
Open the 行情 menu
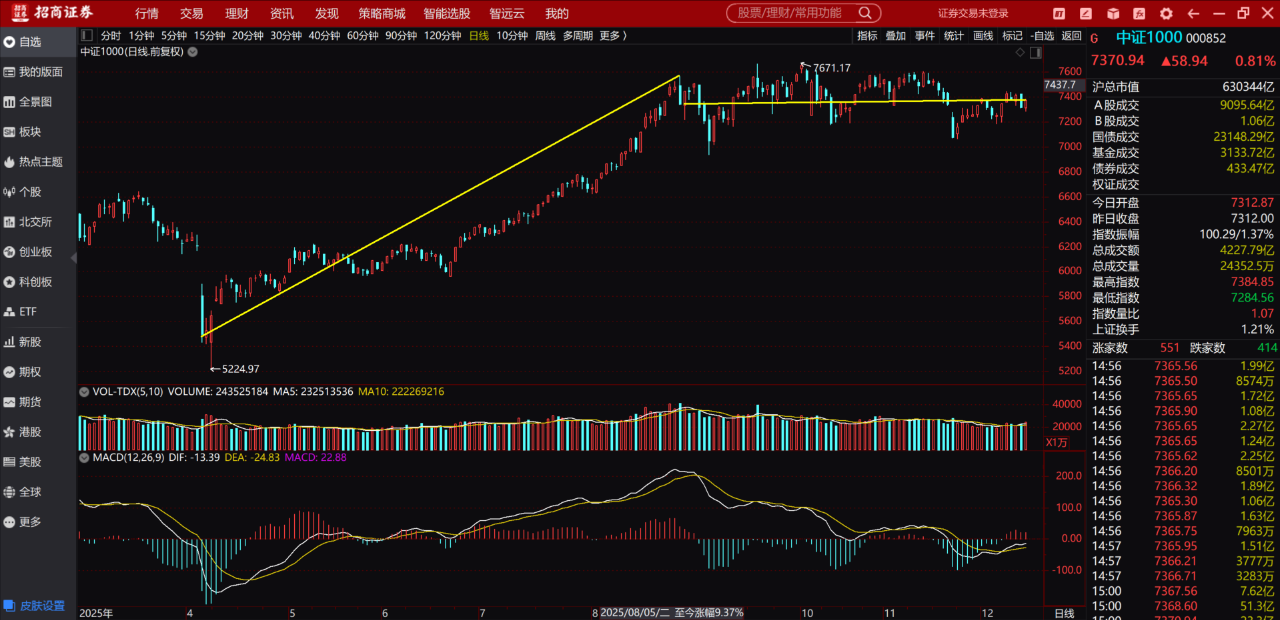click(x=146, y=14)
